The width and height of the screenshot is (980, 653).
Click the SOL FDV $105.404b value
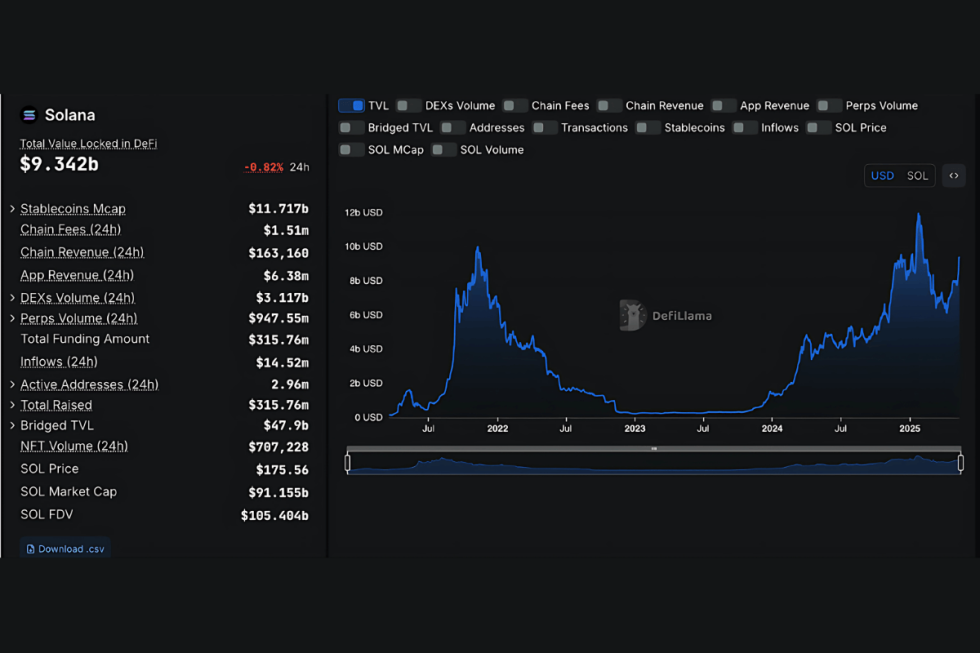(x=274, y=516)
